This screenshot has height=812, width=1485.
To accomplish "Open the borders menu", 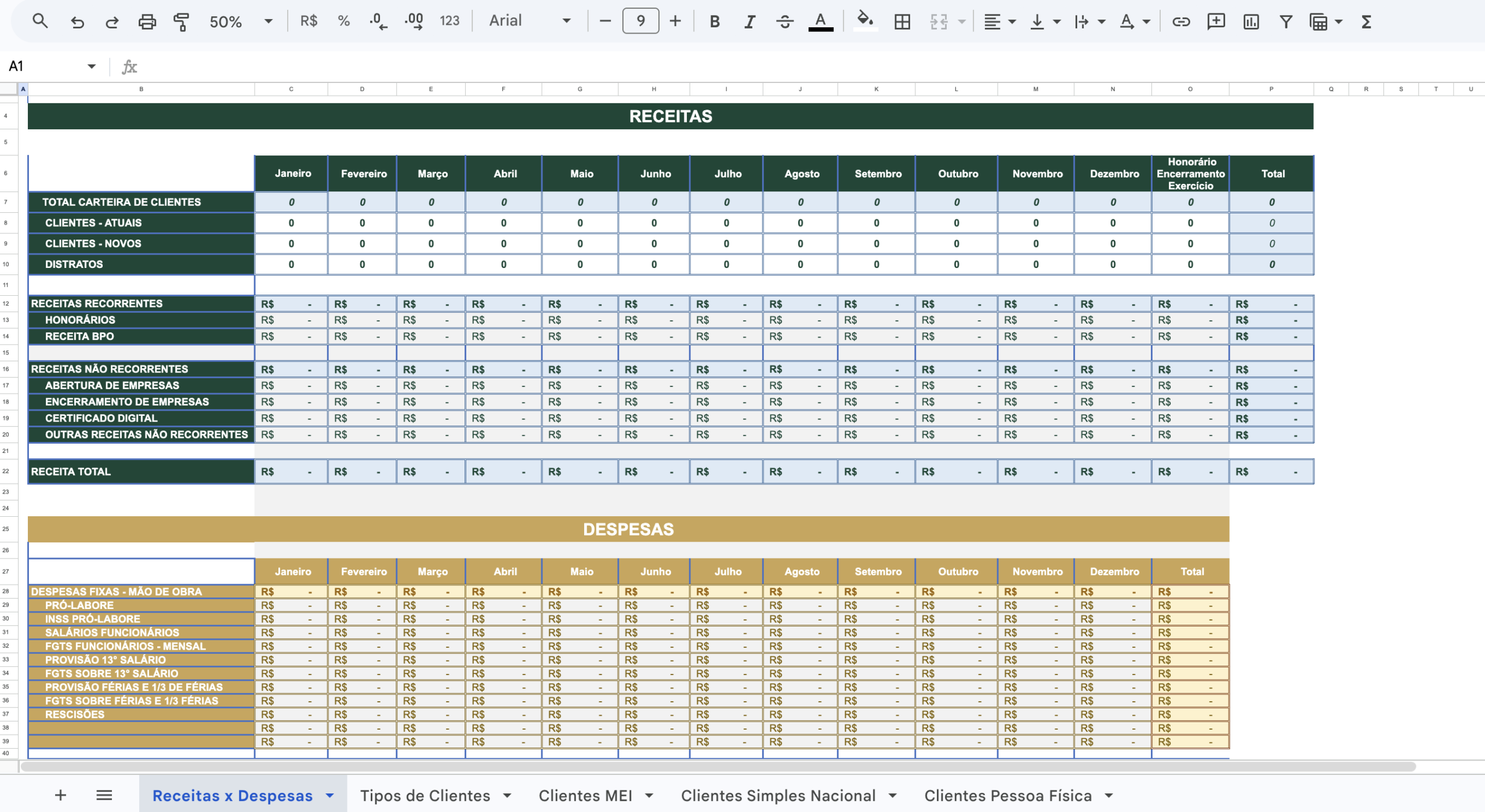I will pyautogui.click(x=902, y=21).
